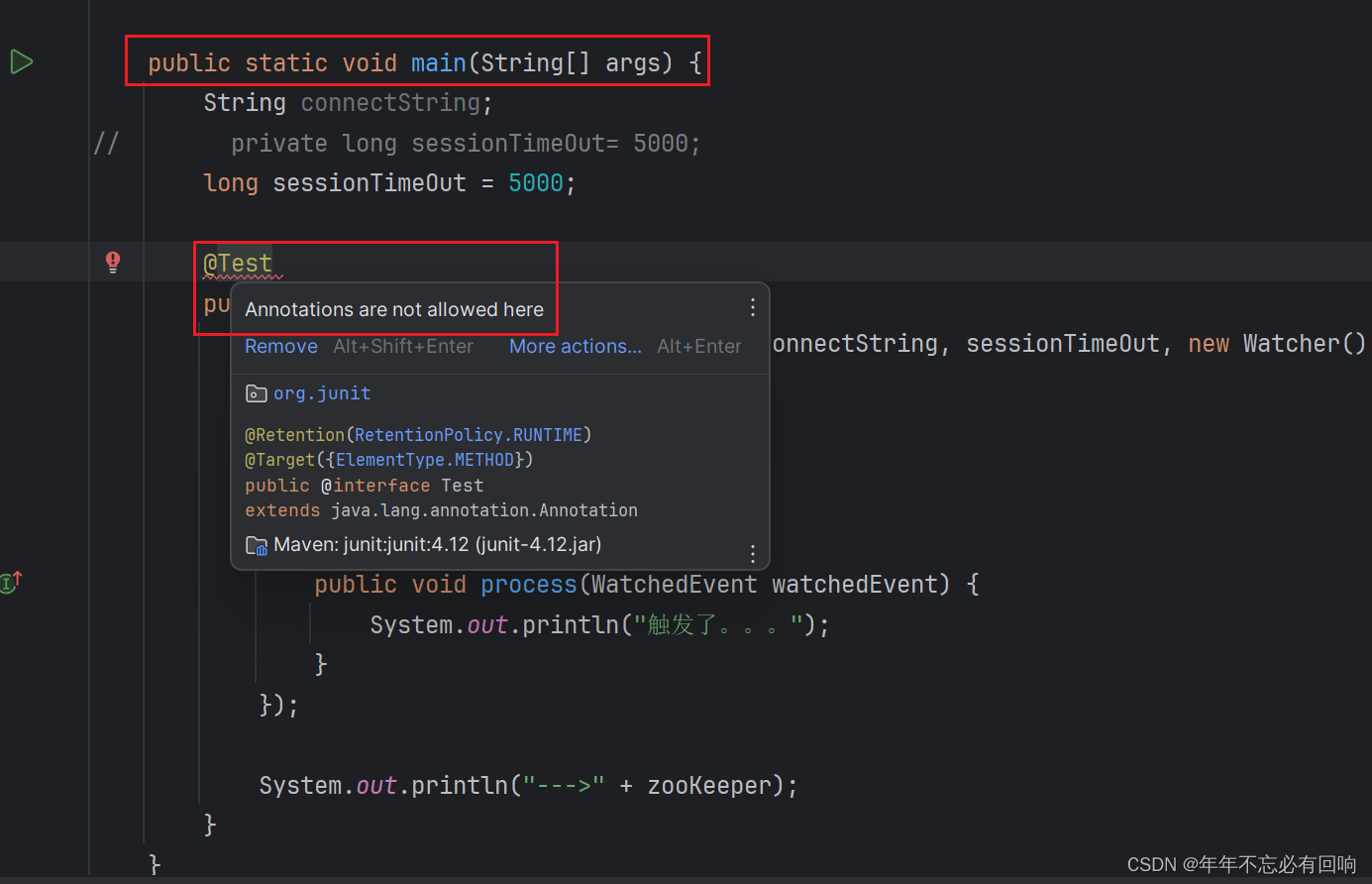The image size is (1372, 884).
Task: Open the three-dot menu beside Maven library info
Action: point(753,553)
